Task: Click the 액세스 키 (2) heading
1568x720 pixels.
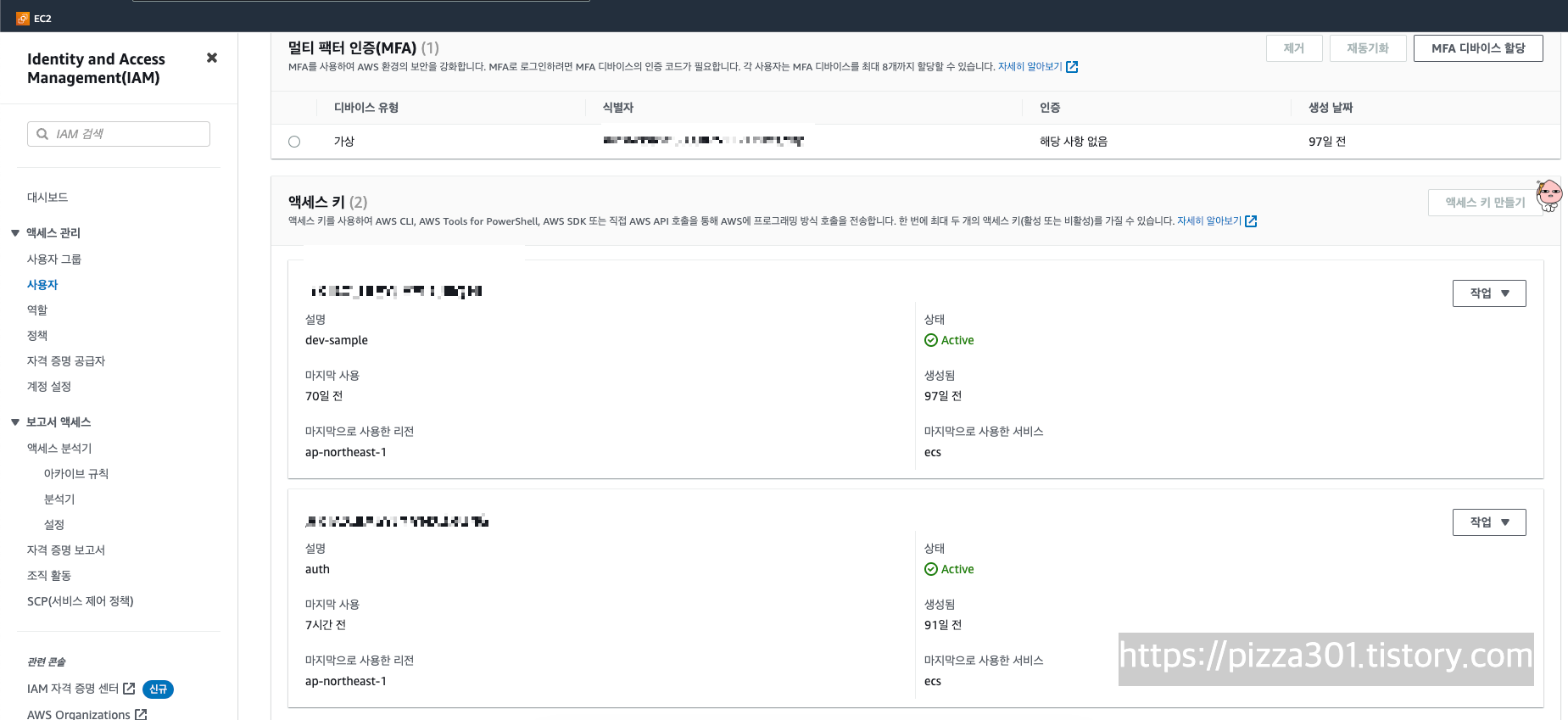Action: tap(327, 202)
